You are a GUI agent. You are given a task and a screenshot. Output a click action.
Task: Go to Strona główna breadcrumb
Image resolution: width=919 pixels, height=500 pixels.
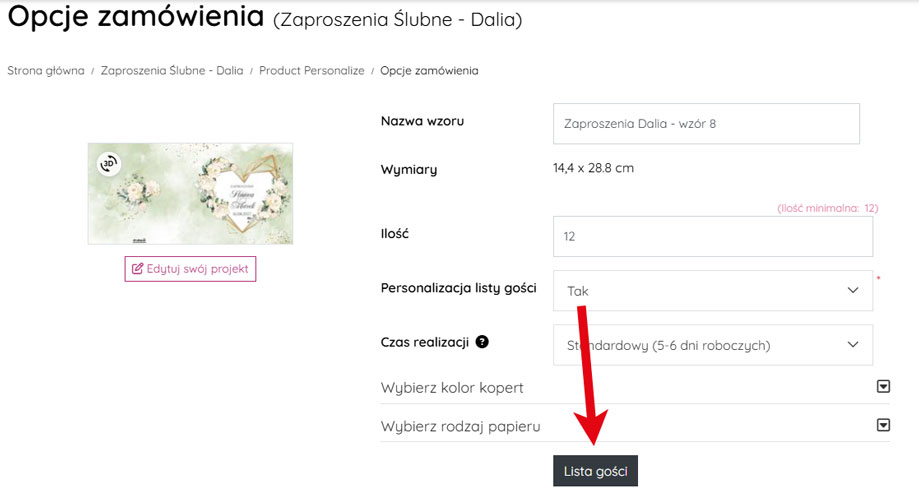pos(46,71)
